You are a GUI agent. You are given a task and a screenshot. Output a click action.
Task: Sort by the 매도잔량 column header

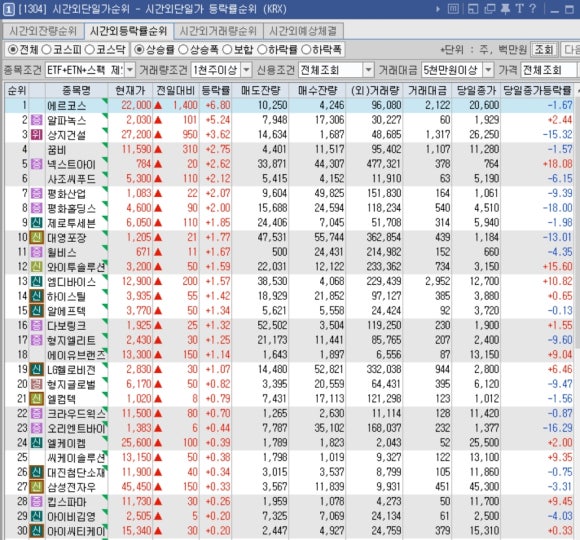click(260, 91)
